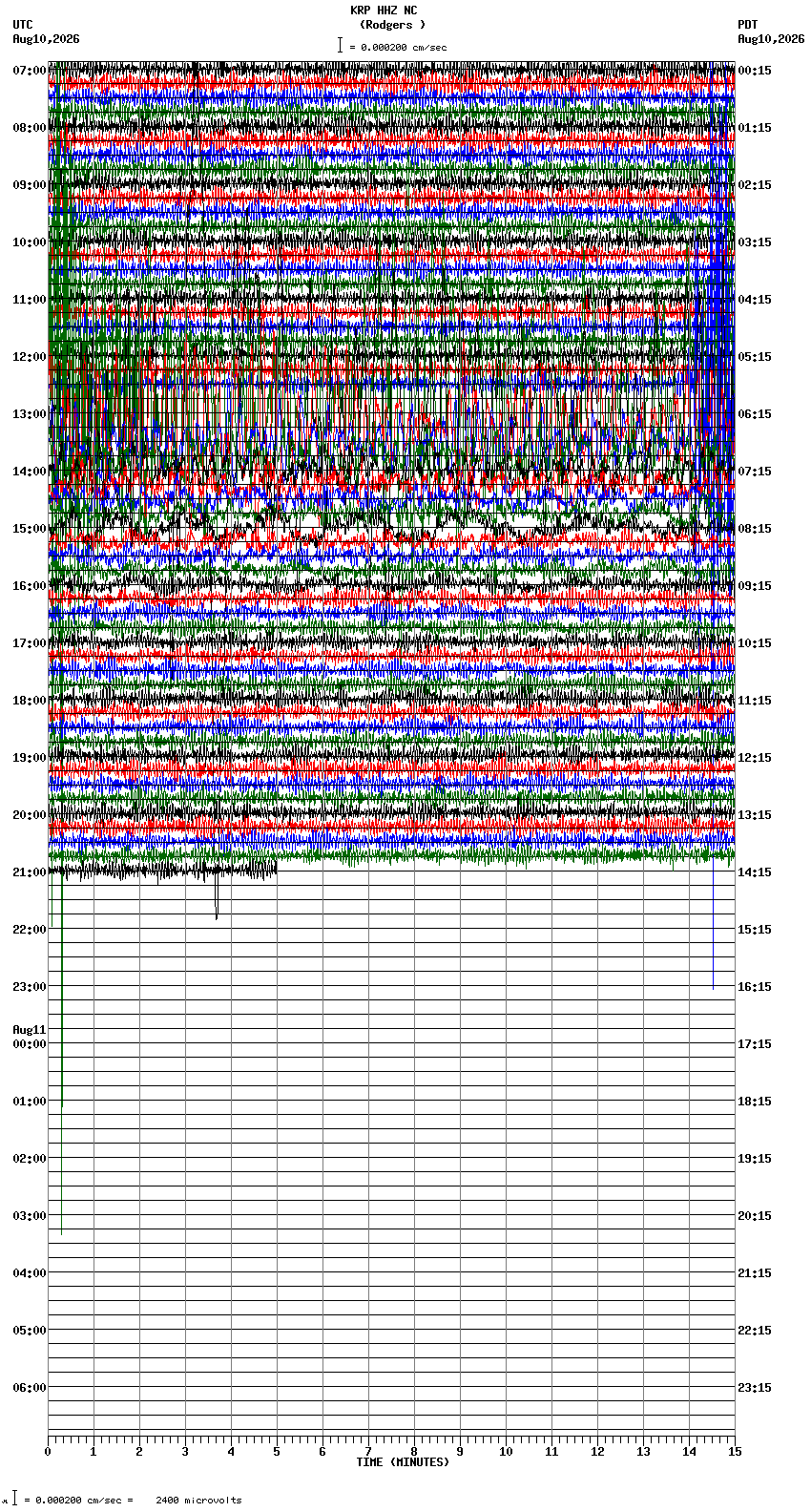Click the minute axis tick label "3"

point(185,1452)
